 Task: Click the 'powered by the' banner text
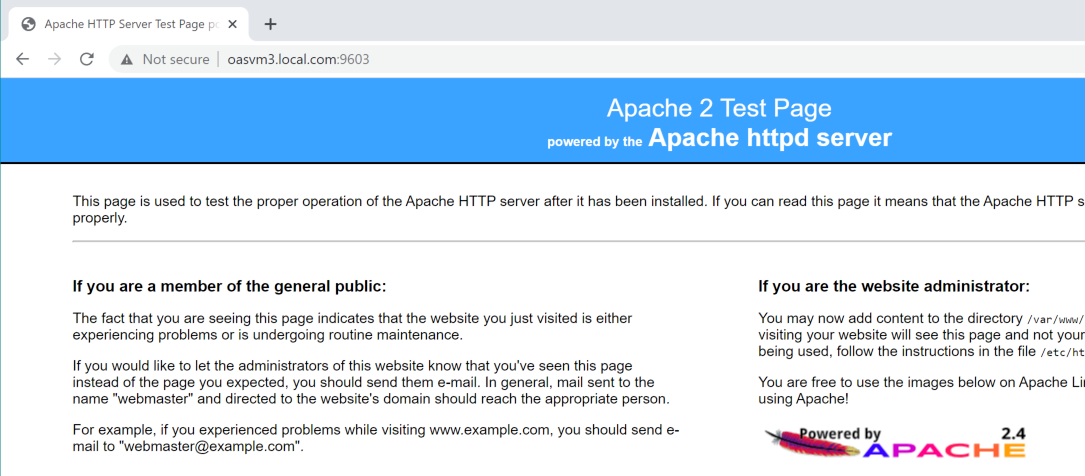pos(595,142)
